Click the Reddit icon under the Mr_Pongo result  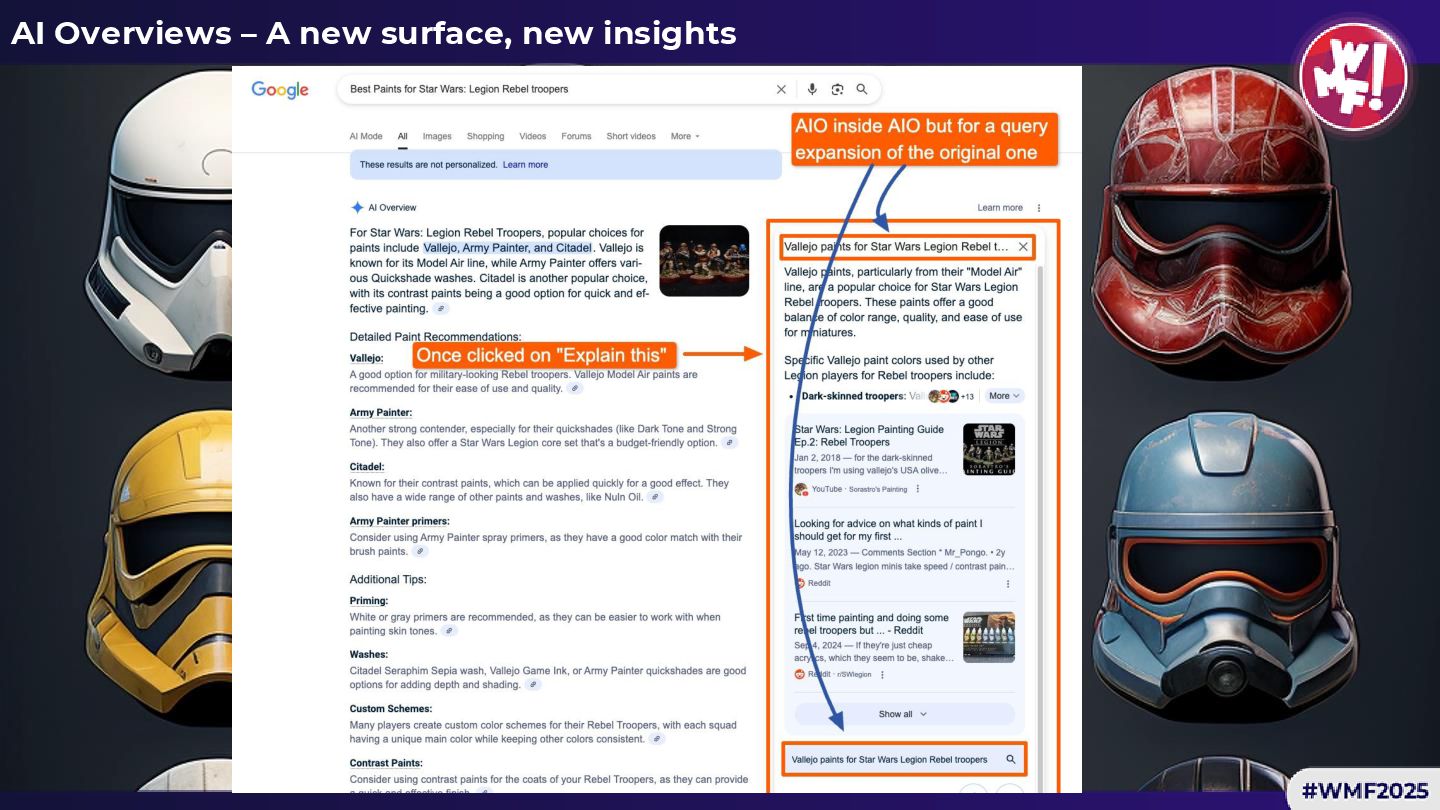coord(800,583)
